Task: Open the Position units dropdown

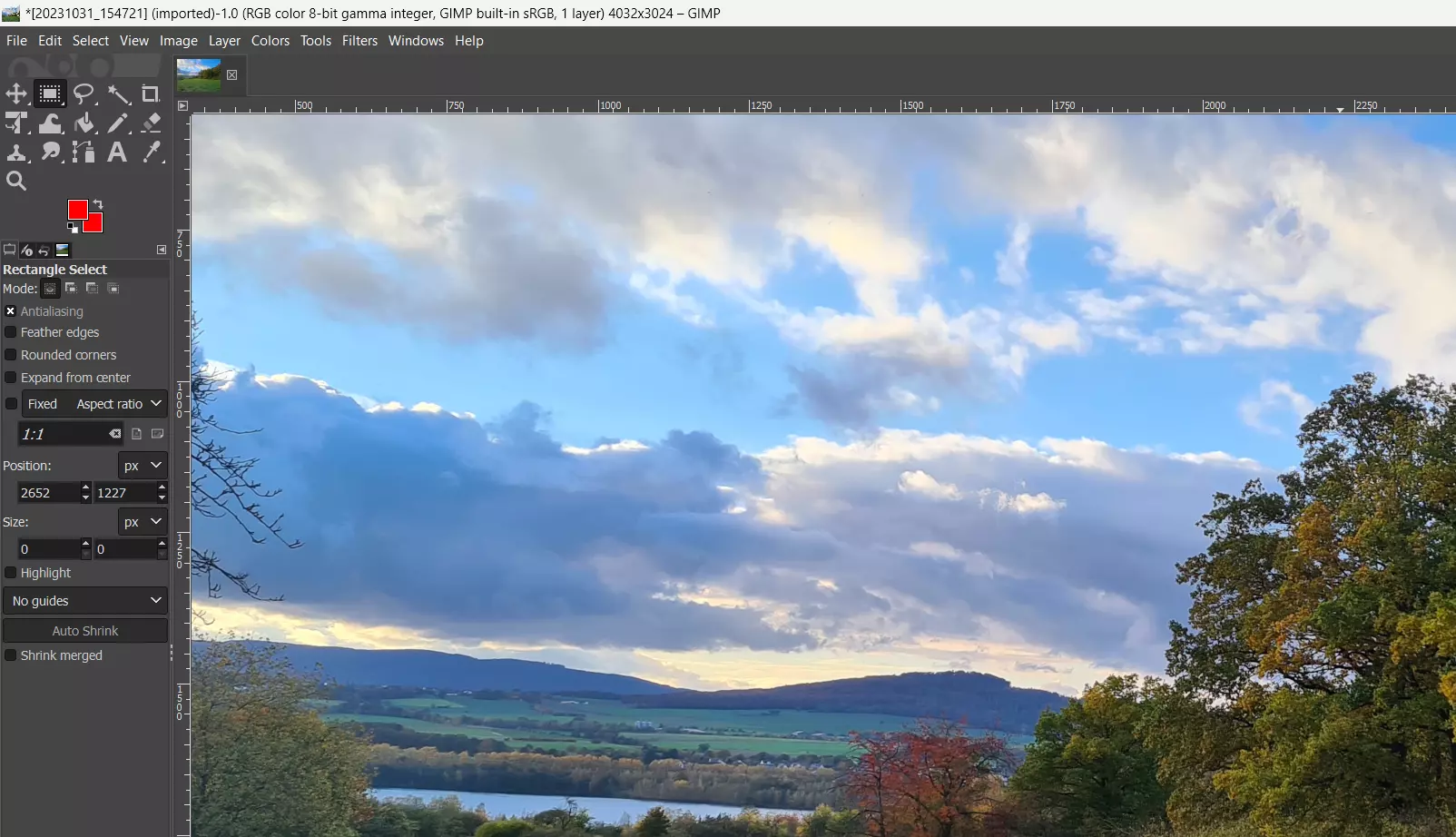Action: [142, 465]
